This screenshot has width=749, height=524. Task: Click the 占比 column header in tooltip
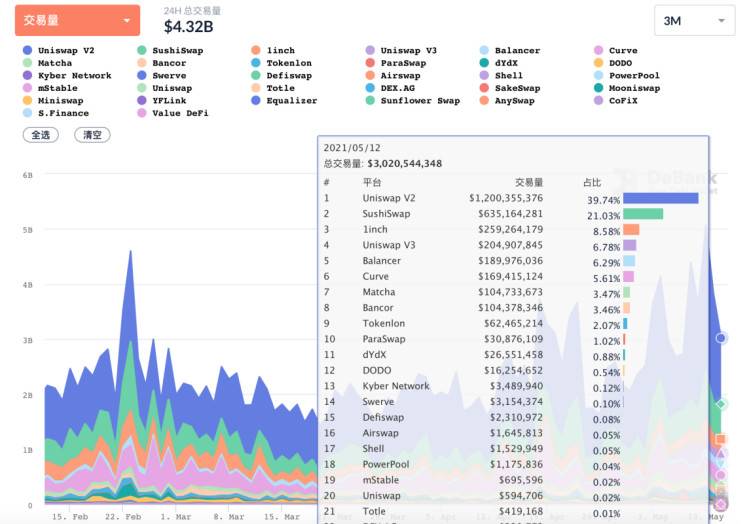(x=592, y=182)
